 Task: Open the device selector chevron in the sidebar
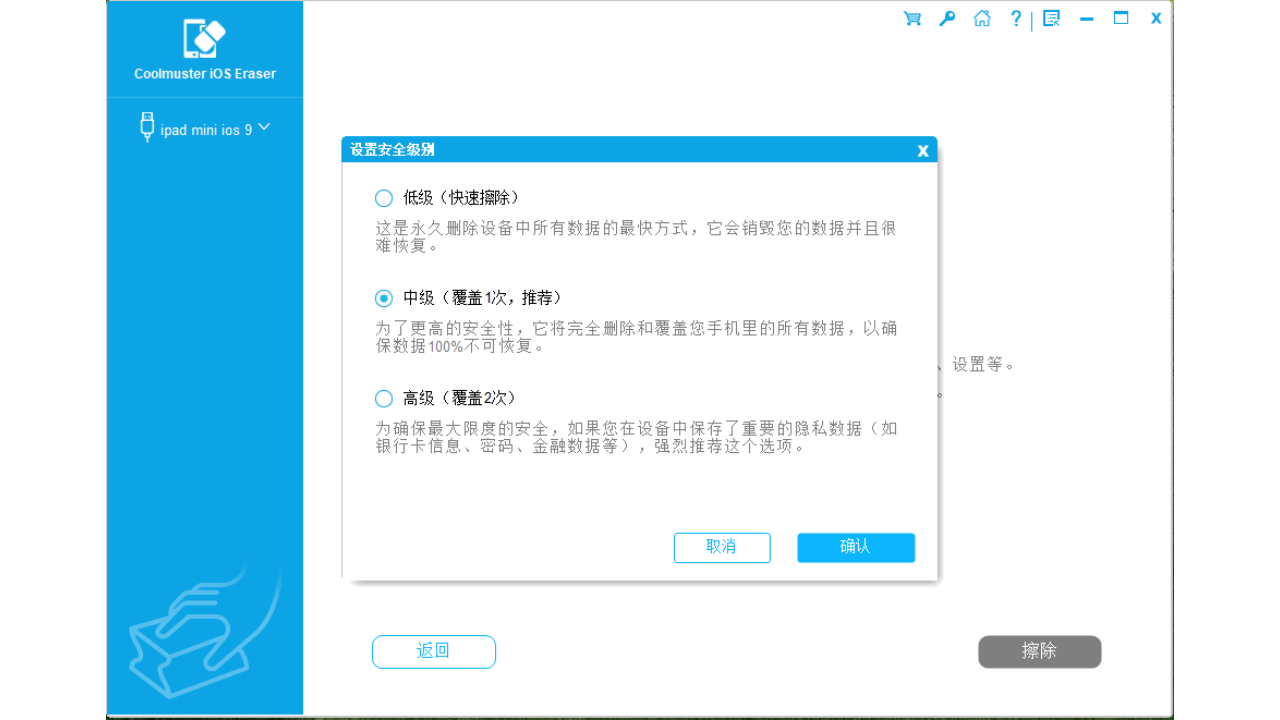[x=263, y=127]
